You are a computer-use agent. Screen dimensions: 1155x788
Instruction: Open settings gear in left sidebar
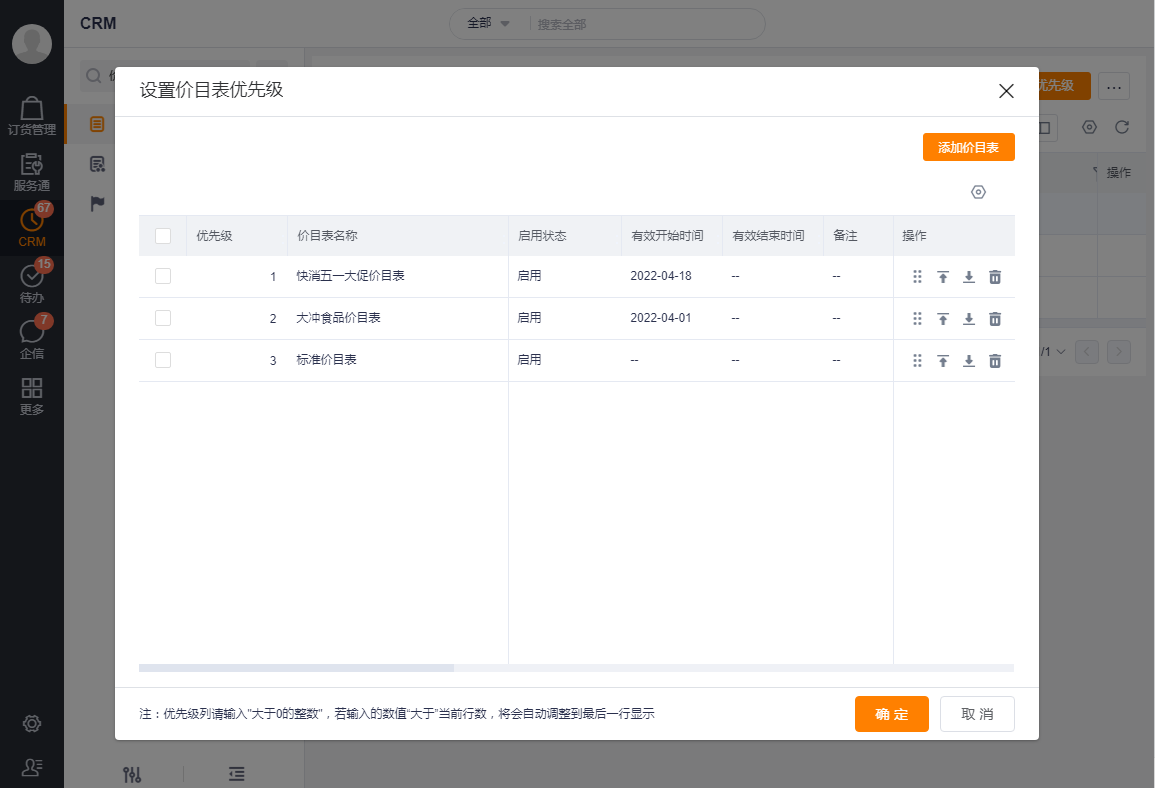click(x=32, y=723)
